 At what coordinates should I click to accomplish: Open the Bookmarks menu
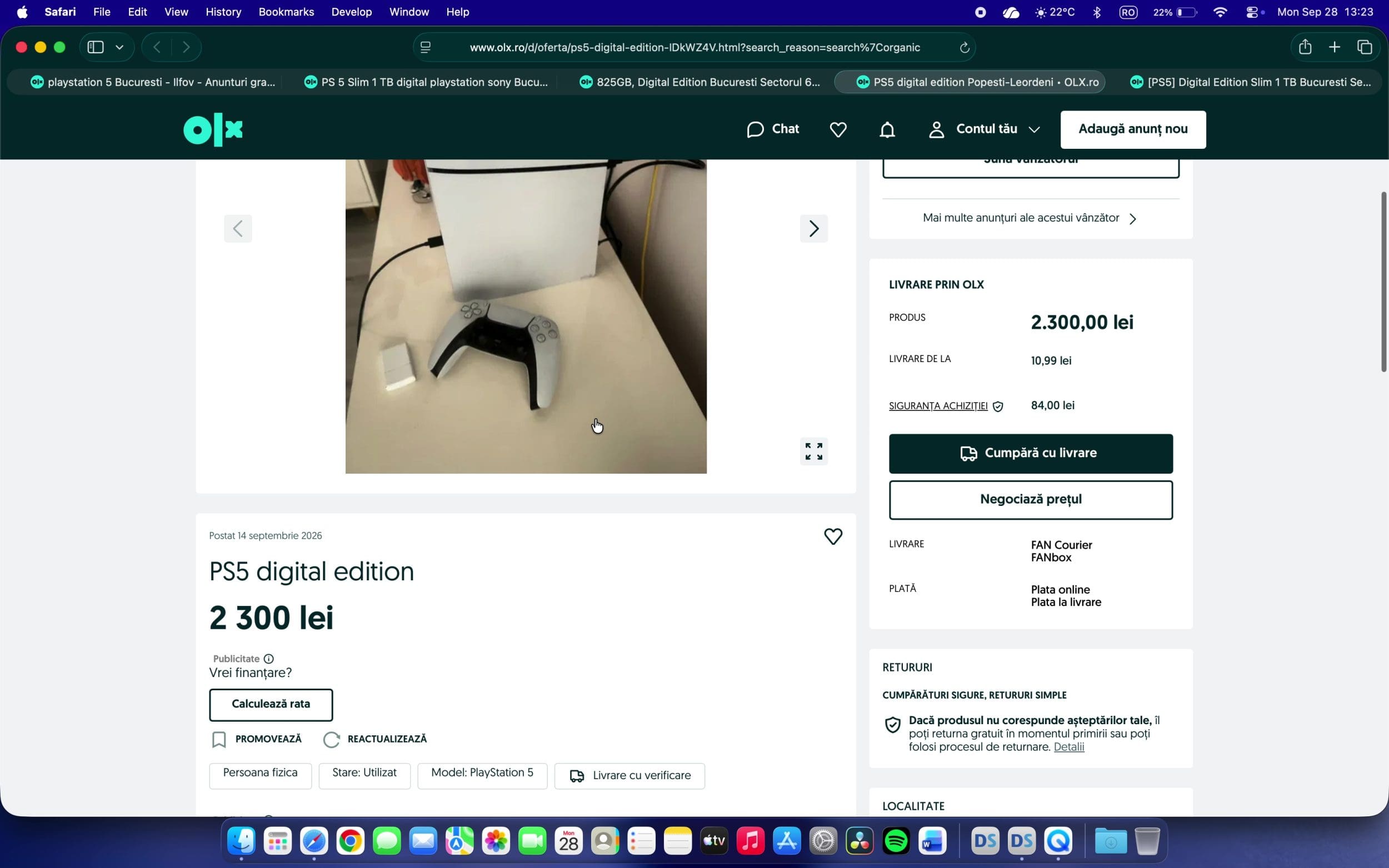[x=286, y=12]
